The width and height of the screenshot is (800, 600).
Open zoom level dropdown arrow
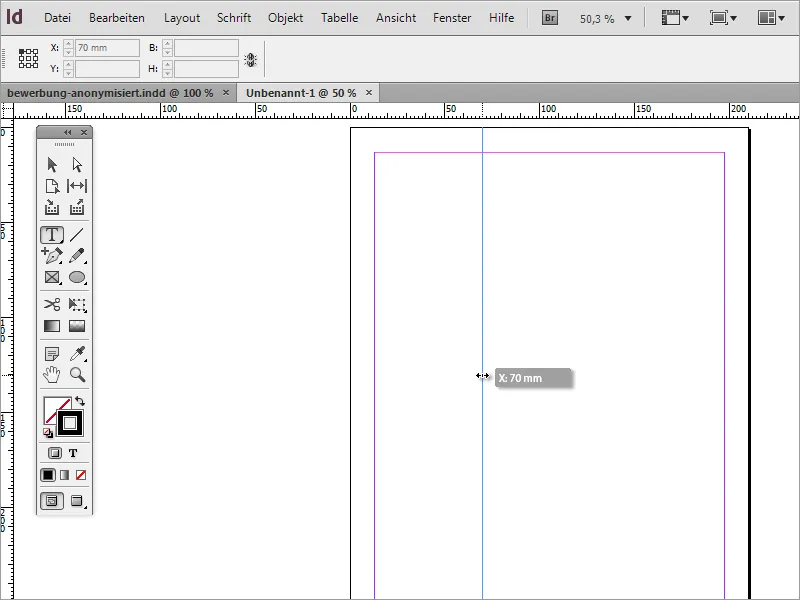[628, 18]
